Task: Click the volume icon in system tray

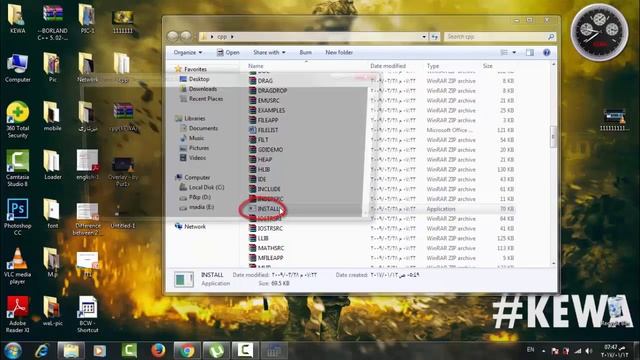Action: coord(589,351)
